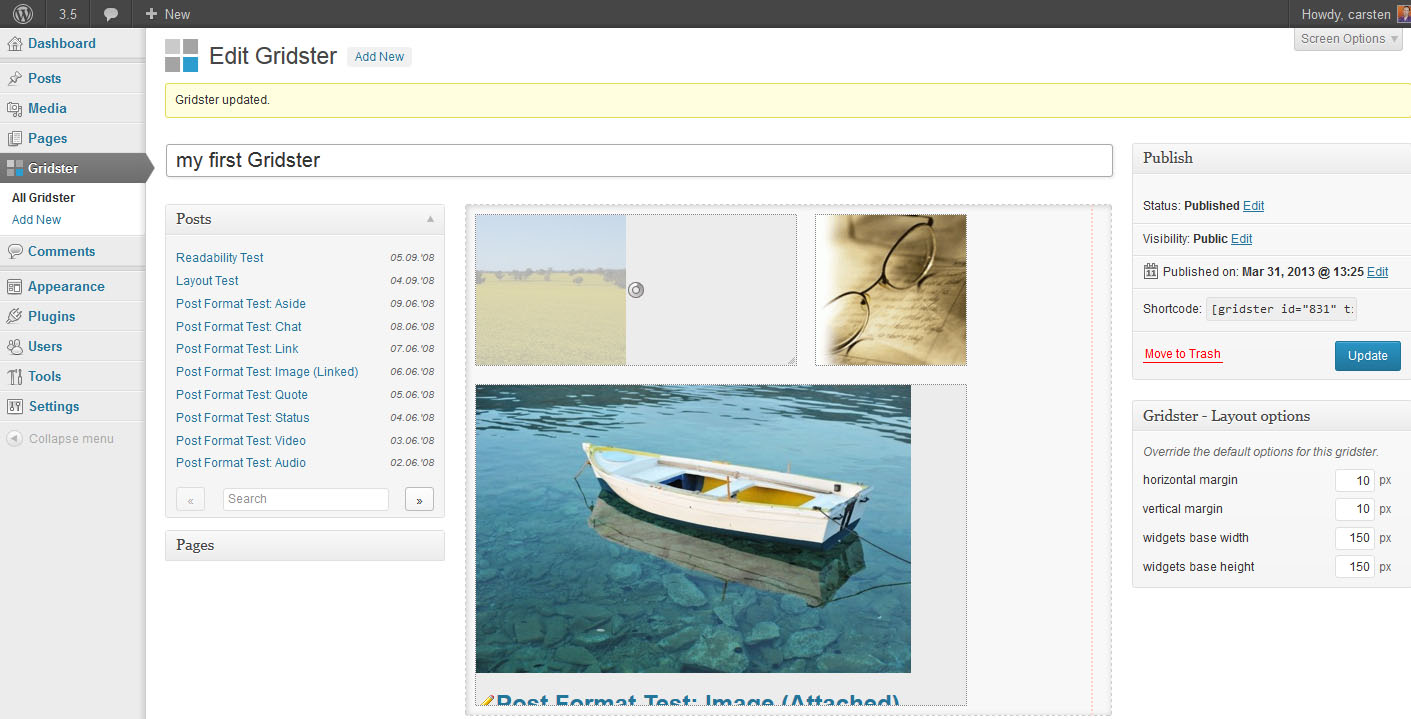This screenshot has width=1411, height=719.
Task: Click the Update button
Action: click(1367, 356)
